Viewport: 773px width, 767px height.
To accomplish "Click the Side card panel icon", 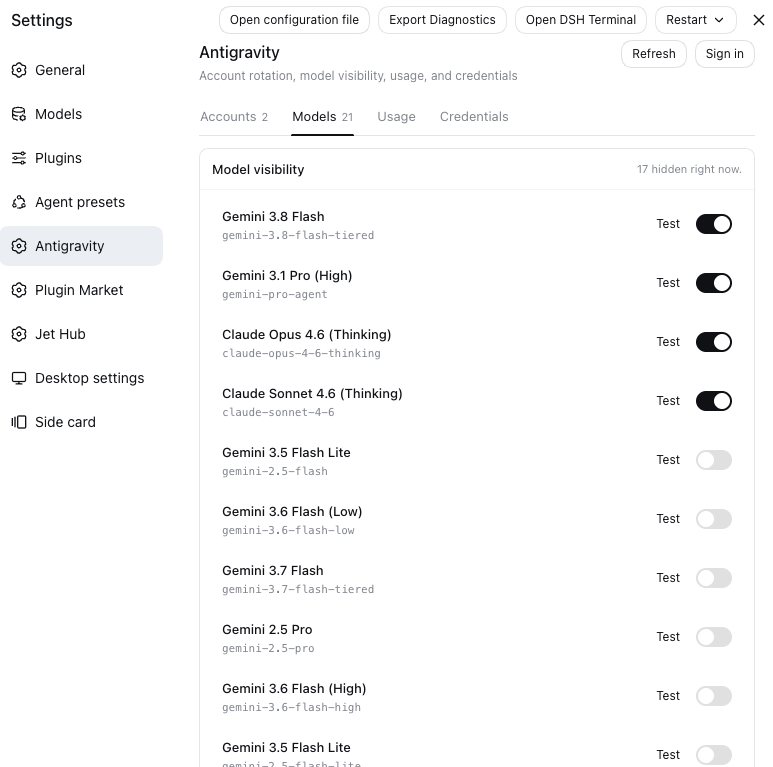I will (19, 422).
